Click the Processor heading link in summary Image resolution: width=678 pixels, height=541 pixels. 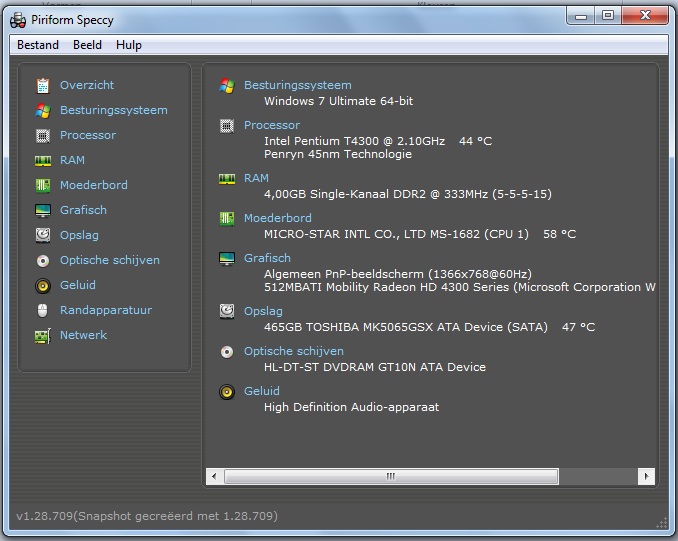[x=271, y=125]
